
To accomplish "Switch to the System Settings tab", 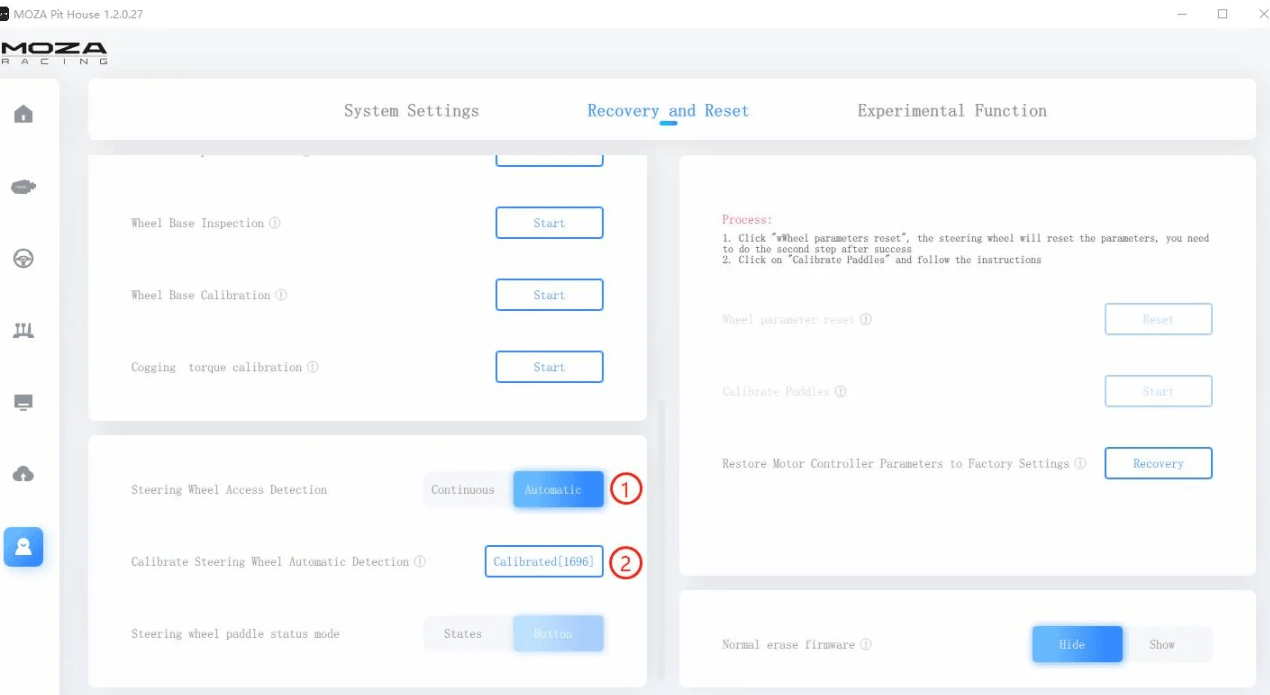I will (411, 111).
